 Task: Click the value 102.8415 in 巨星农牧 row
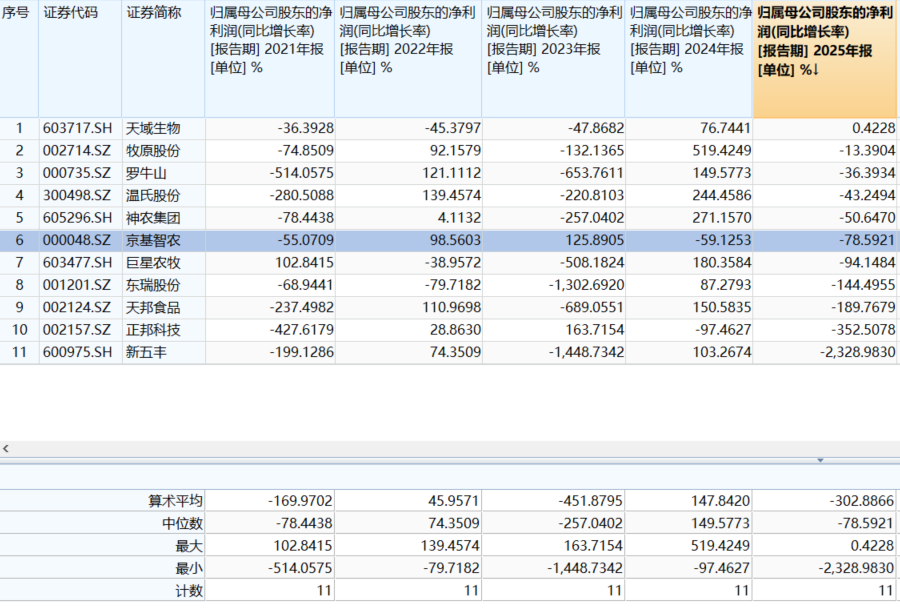click(x=304, y=262)
